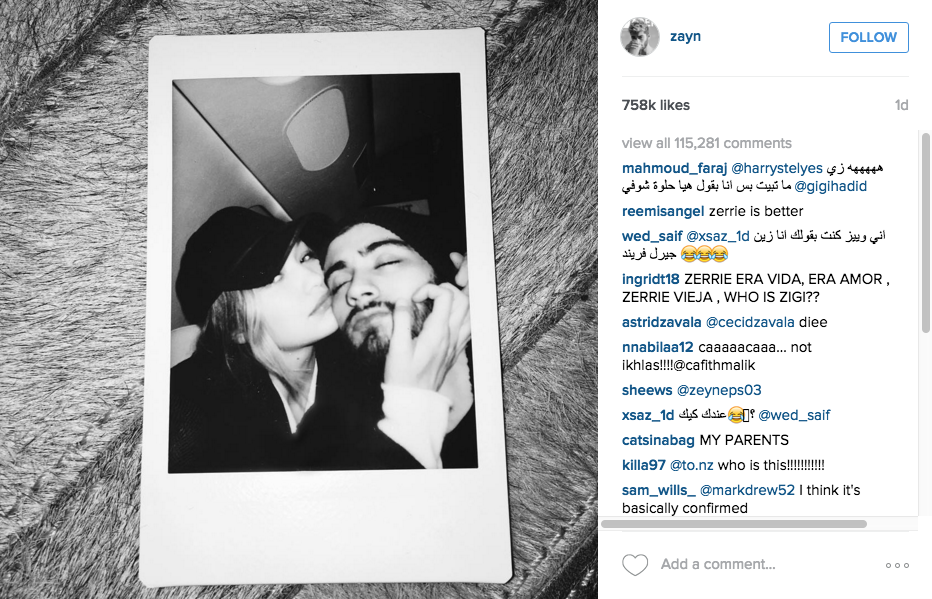Click the horizontal scrollbar under comments

(x=733, y=524)
